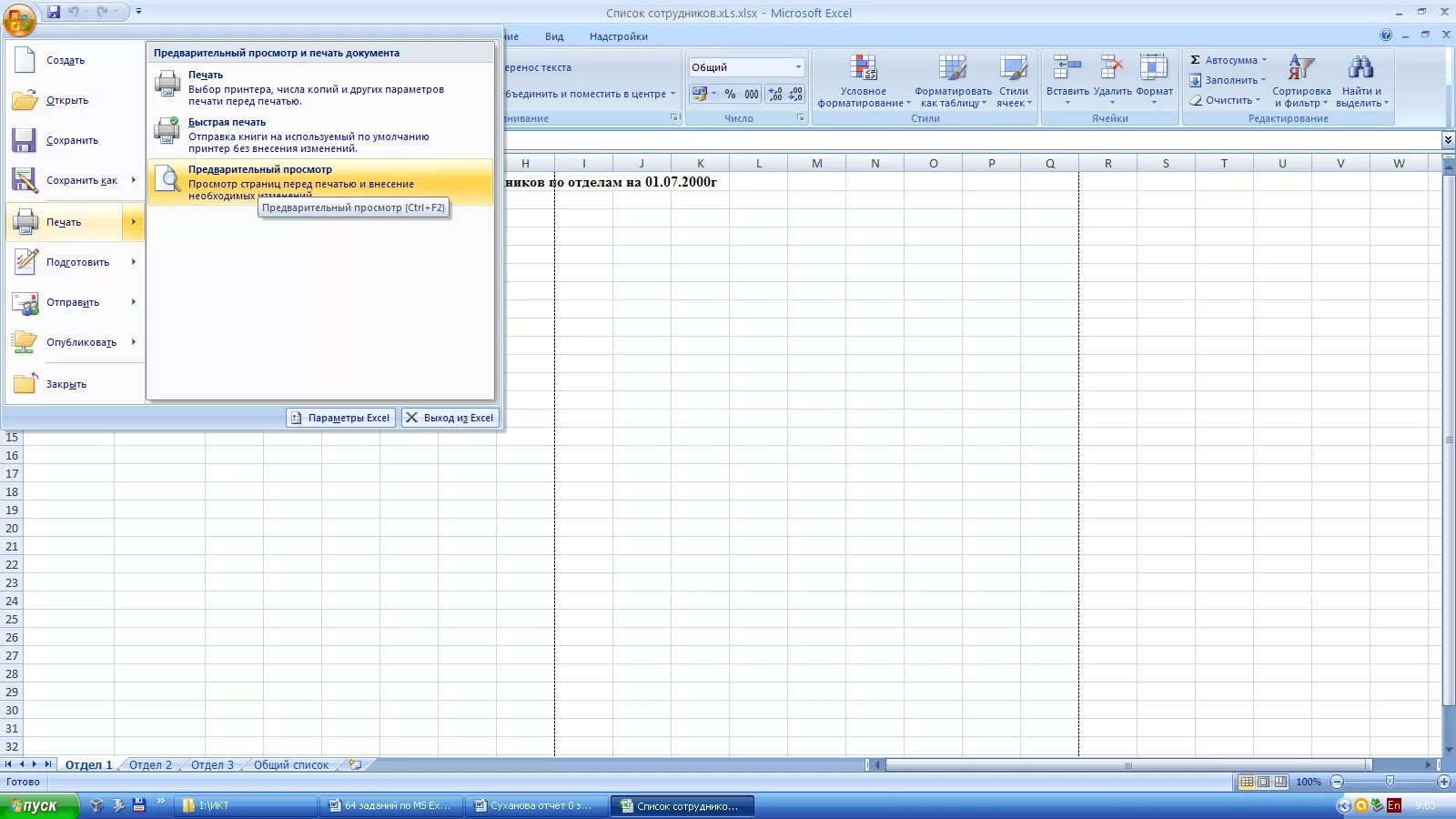The image size is (1456, 819).
Task: Click the zoom slider handle
Action: [1390, 782]
